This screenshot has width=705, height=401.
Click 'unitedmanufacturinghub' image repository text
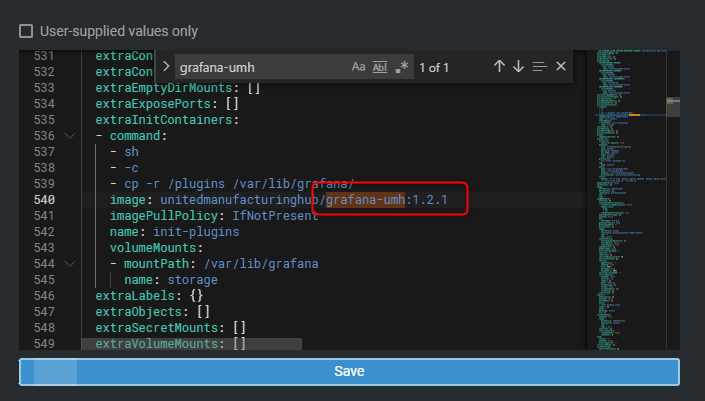[240, 200]
